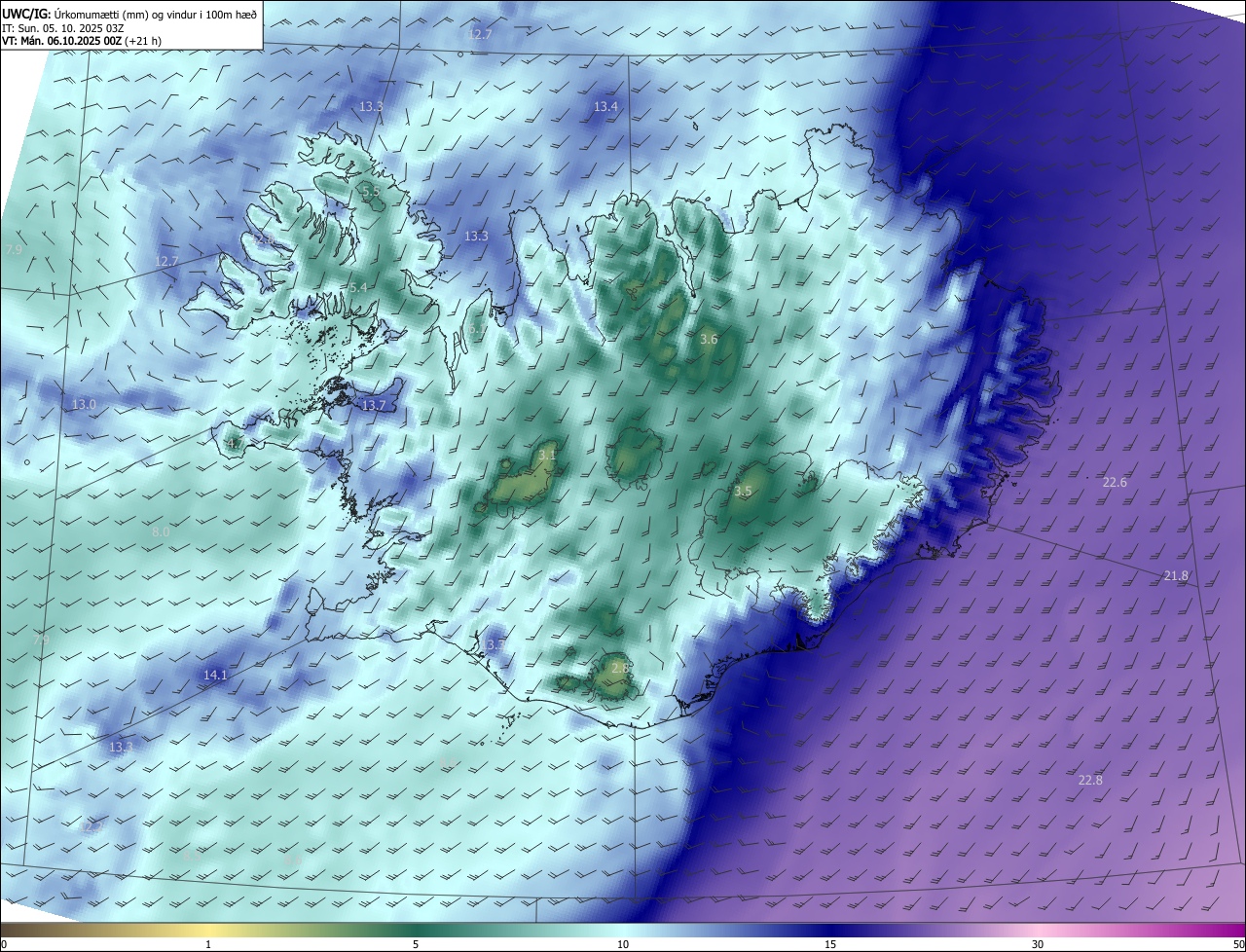Click the 8.0 value label over the sea
This screenshot has width=1246, height=952.
click(161, 532)
